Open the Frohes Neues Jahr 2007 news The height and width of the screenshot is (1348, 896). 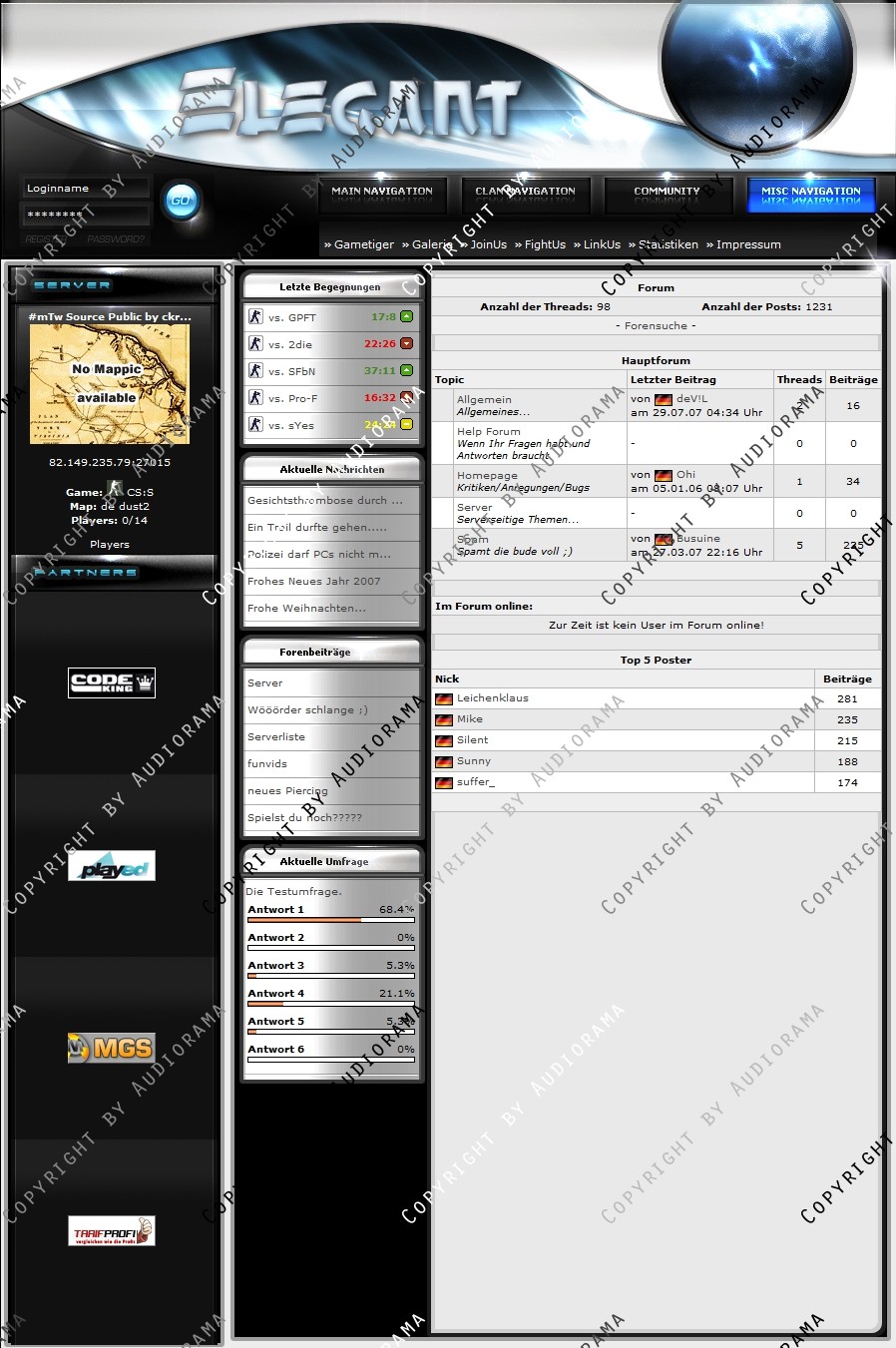pyautogui.click(x=314, y=581)
